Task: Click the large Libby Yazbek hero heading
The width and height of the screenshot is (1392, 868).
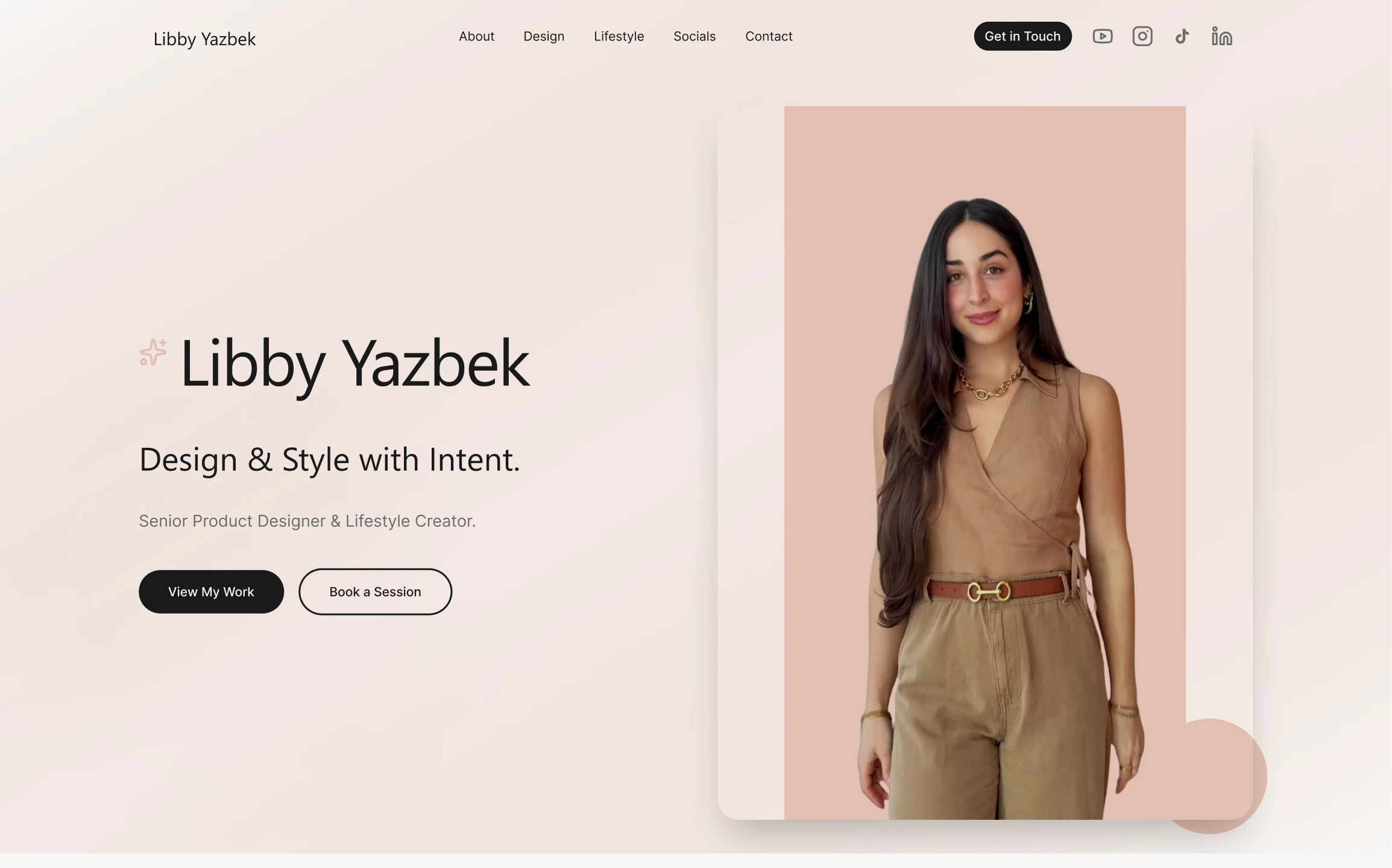Action: tap(355, 364)
